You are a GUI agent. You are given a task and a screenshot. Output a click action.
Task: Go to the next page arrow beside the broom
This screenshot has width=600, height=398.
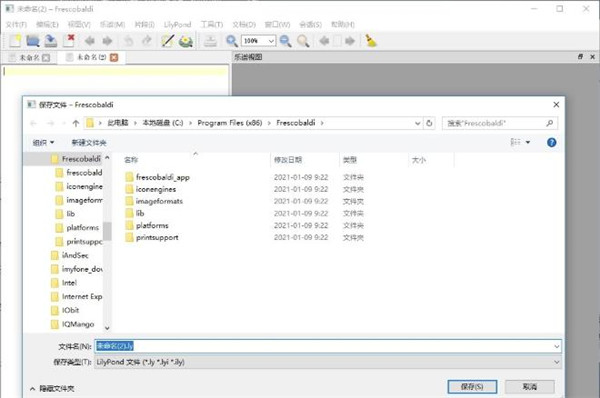point(350,41)
